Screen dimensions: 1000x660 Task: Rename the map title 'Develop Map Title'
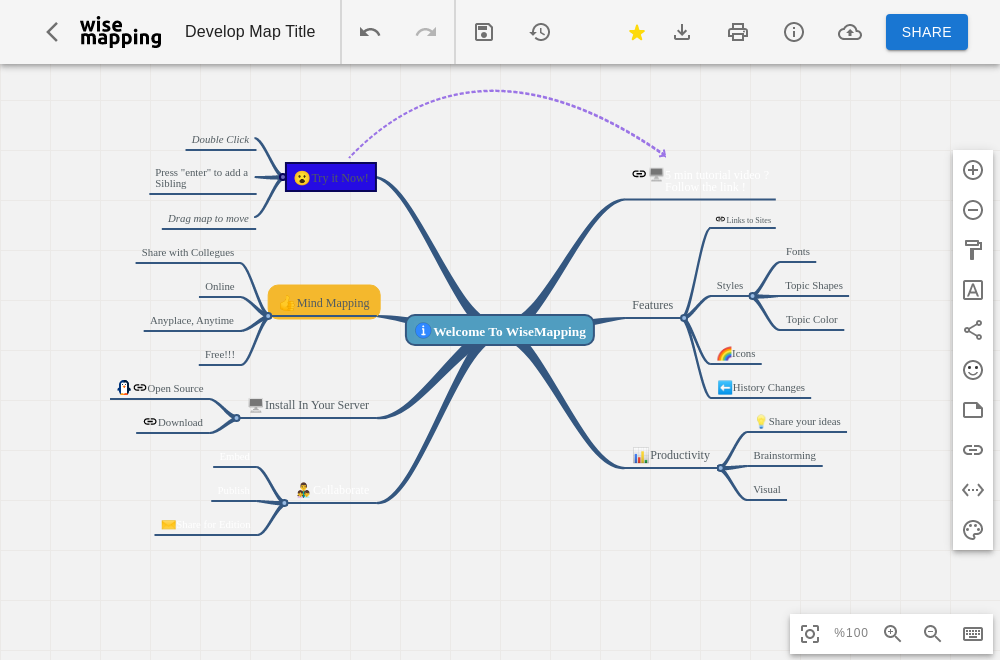250,32
